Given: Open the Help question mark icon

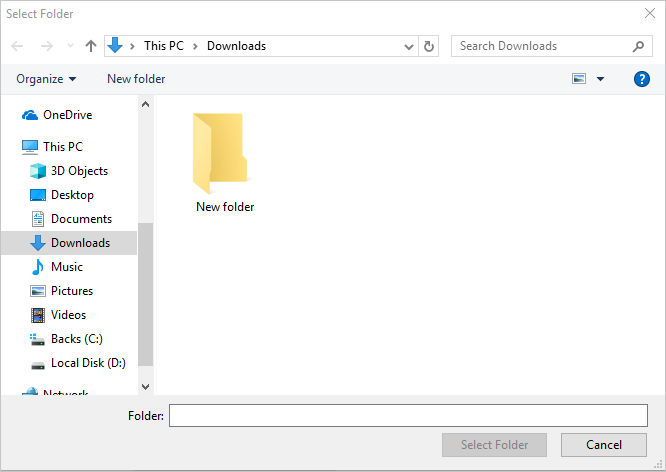Looking at the screenshot, I should tap(642, 79).
